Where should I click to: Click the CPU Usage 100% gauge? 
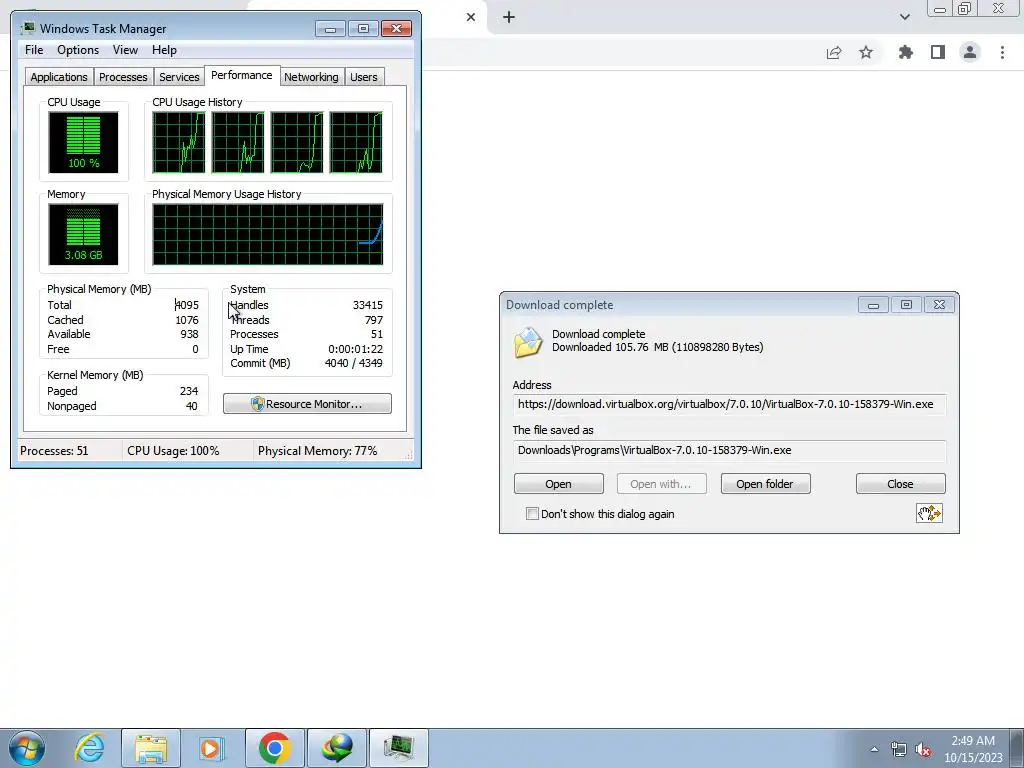83,142
